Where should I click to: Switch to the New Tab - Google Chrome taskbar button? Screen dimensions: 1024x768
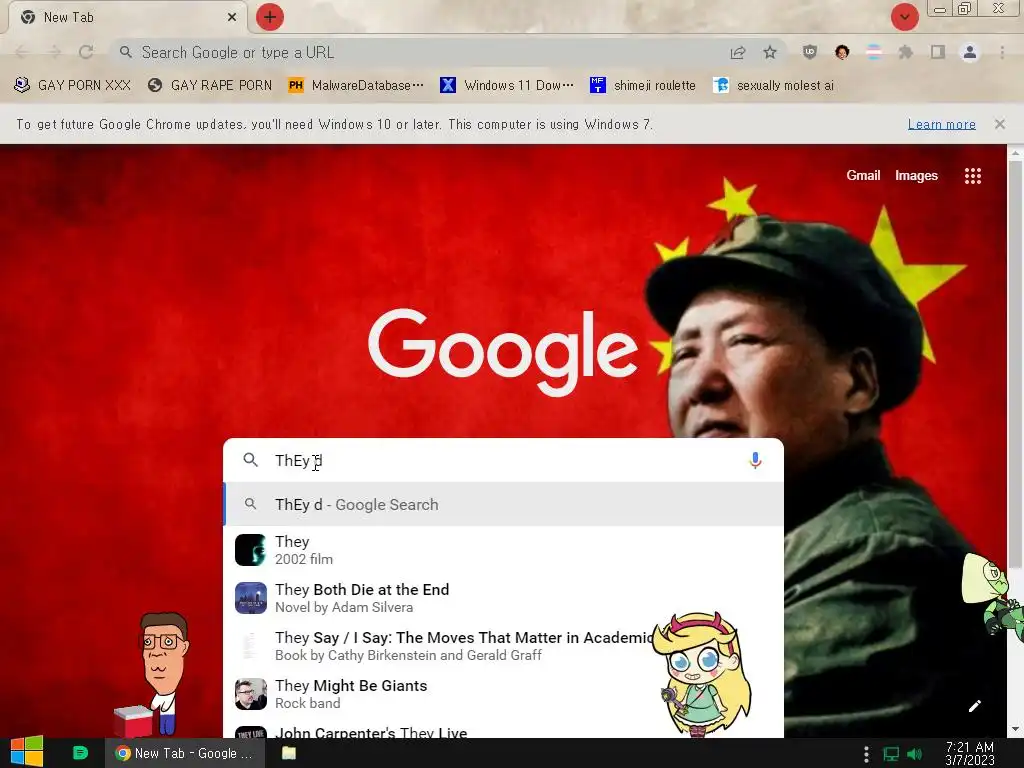[185, 753]
